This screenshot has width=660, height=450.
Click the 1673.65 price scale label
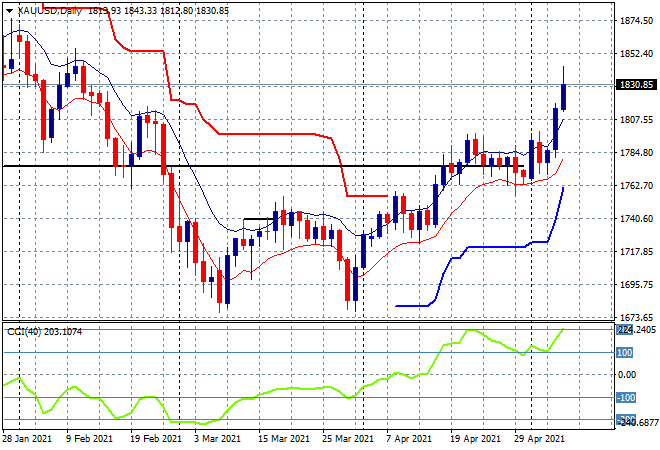(x=636, y=317)
